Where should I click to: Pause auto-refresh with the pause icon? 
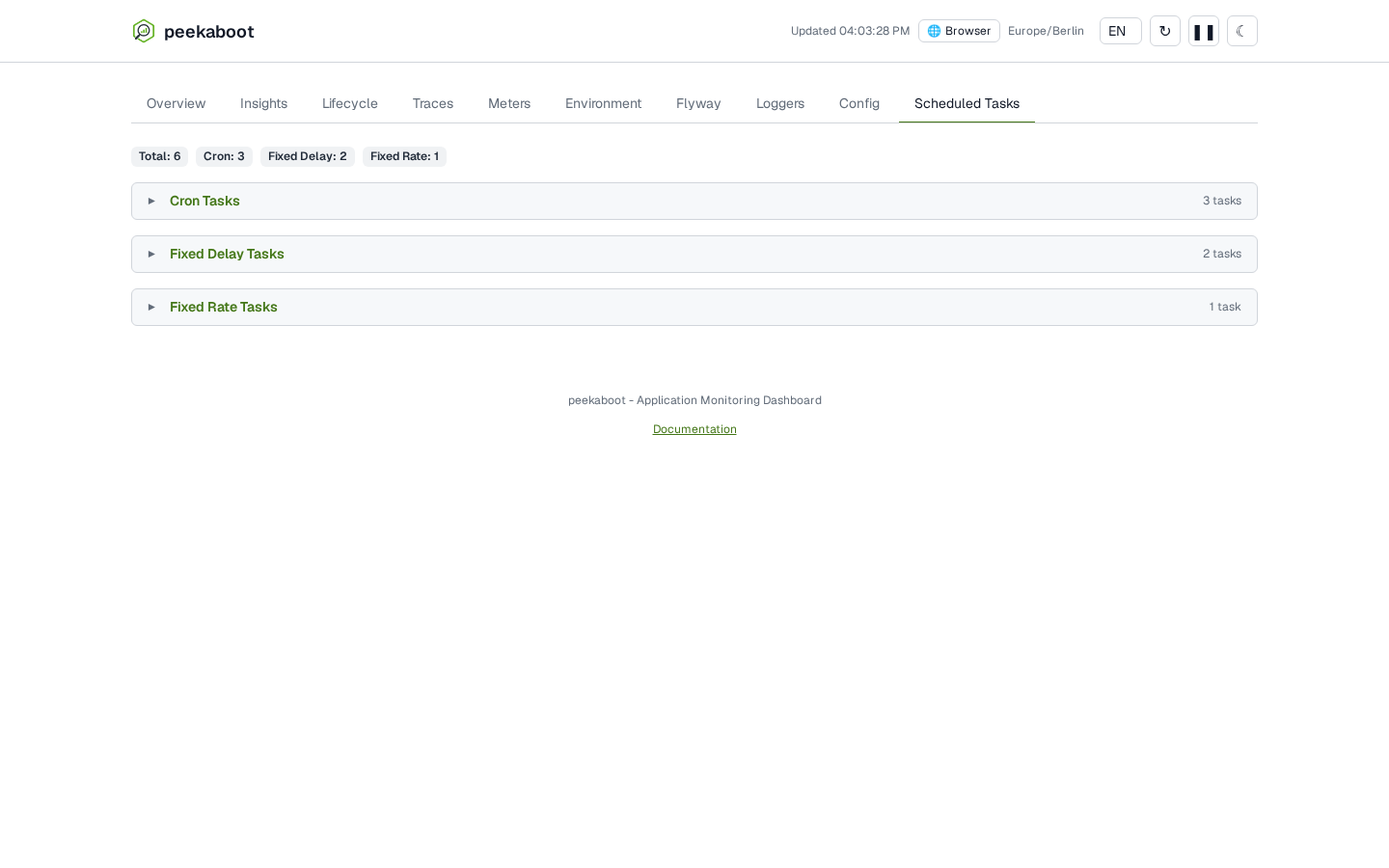[1204, 31]
